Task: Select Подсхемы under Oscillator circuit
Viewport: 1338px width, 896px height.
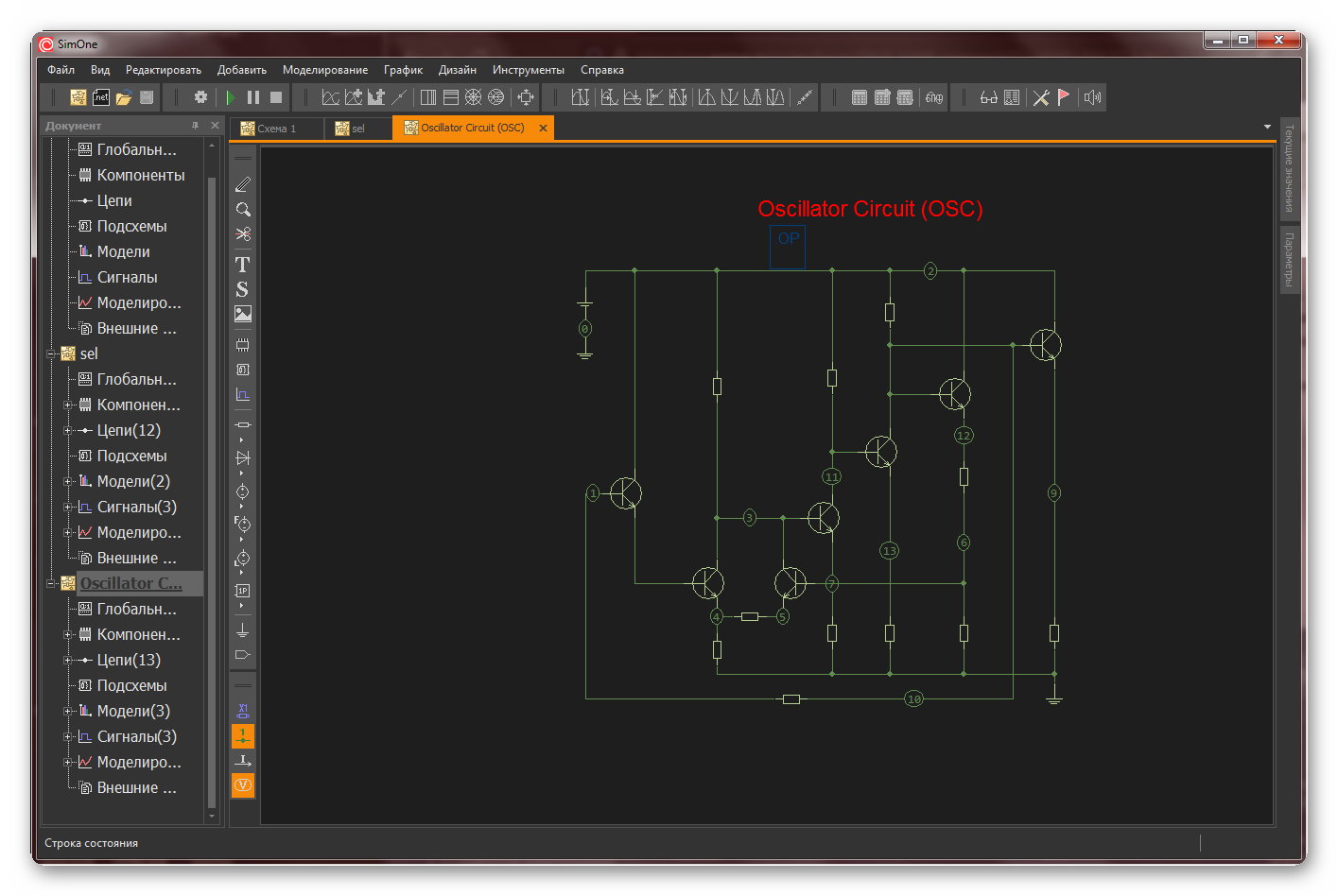Action: 131,686
